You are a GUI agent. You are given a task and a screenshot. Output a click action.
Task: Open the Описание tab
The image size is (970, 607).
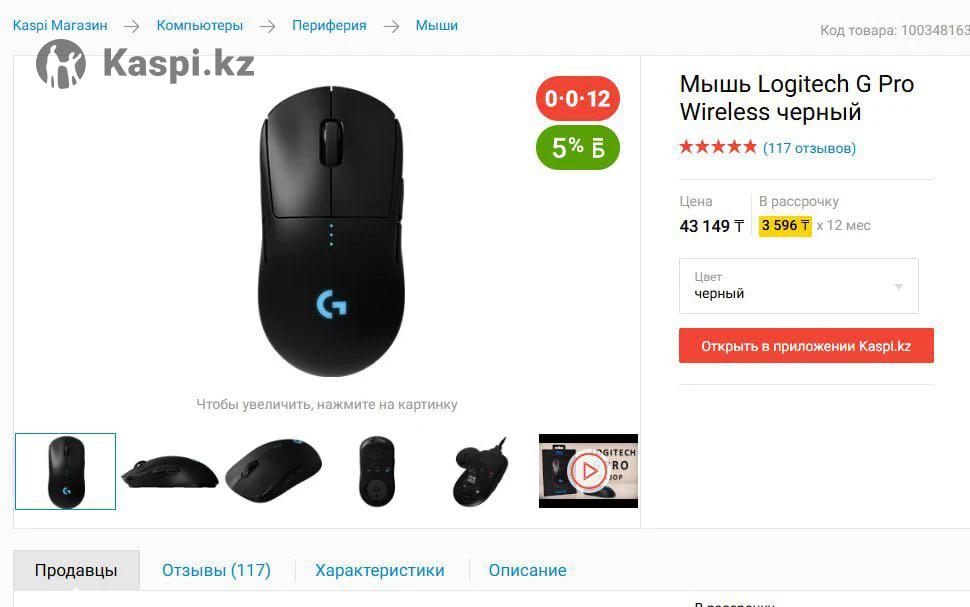point(528,570)
